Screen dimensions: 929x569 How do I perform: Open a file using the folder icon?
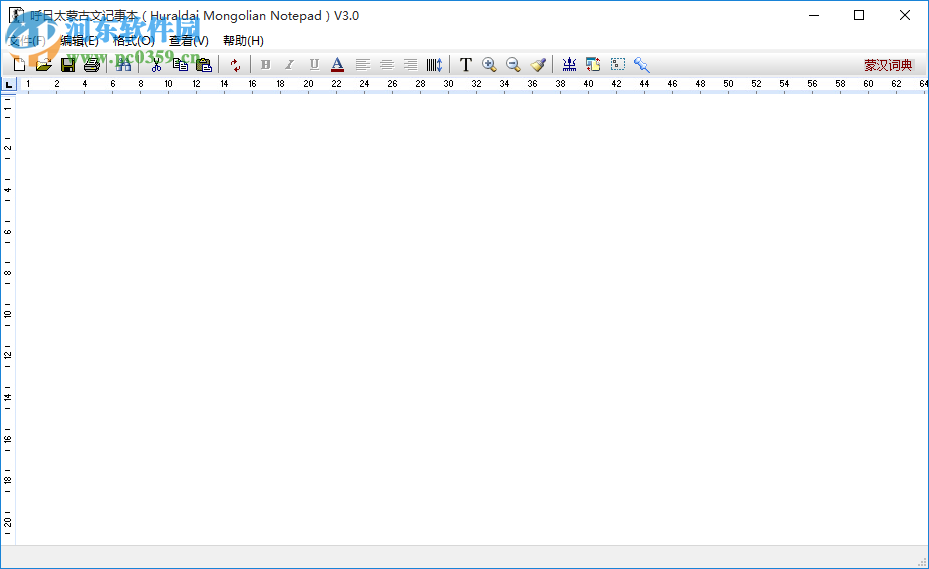[43, 65]
